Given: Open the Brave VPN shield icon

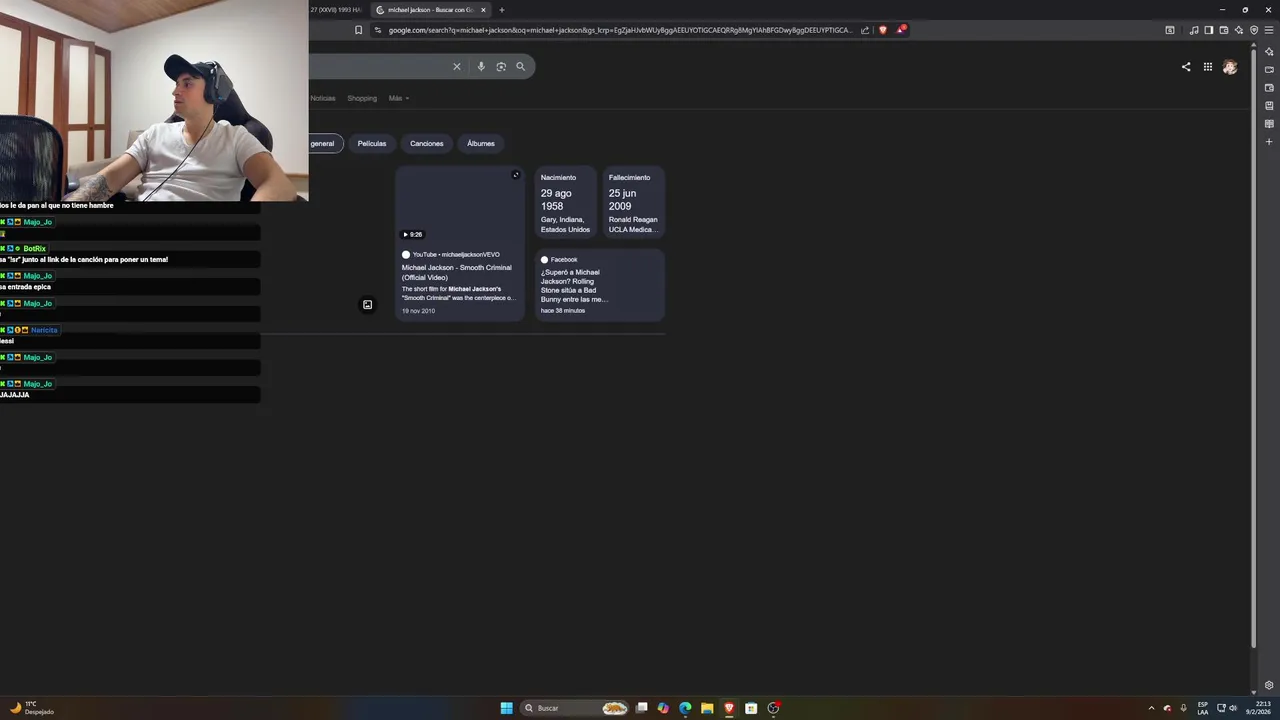Looking at the screenshot, I should (1254, 30).
